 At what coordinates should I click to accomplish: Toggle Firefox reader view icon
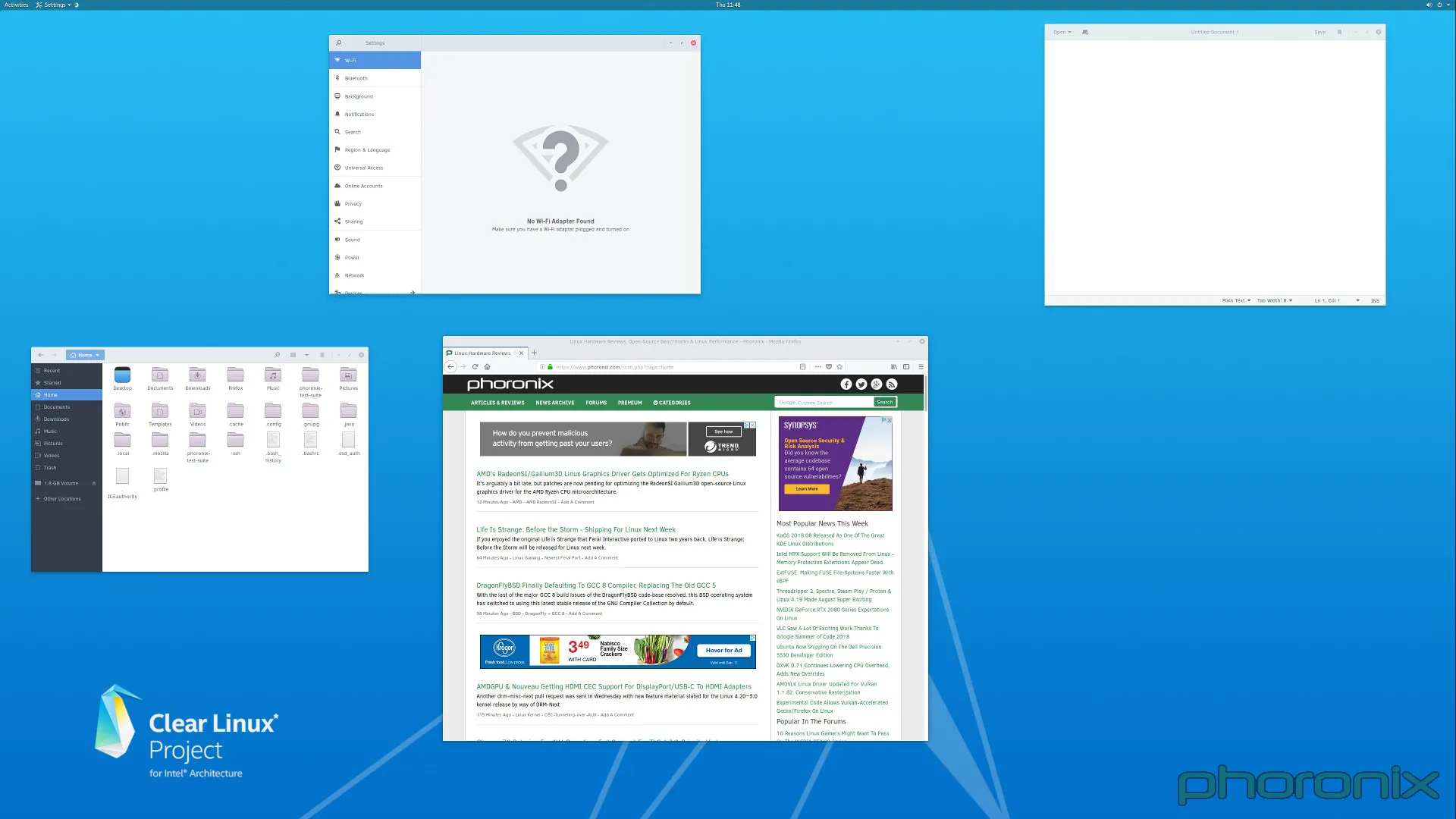[x=802, y=367]
